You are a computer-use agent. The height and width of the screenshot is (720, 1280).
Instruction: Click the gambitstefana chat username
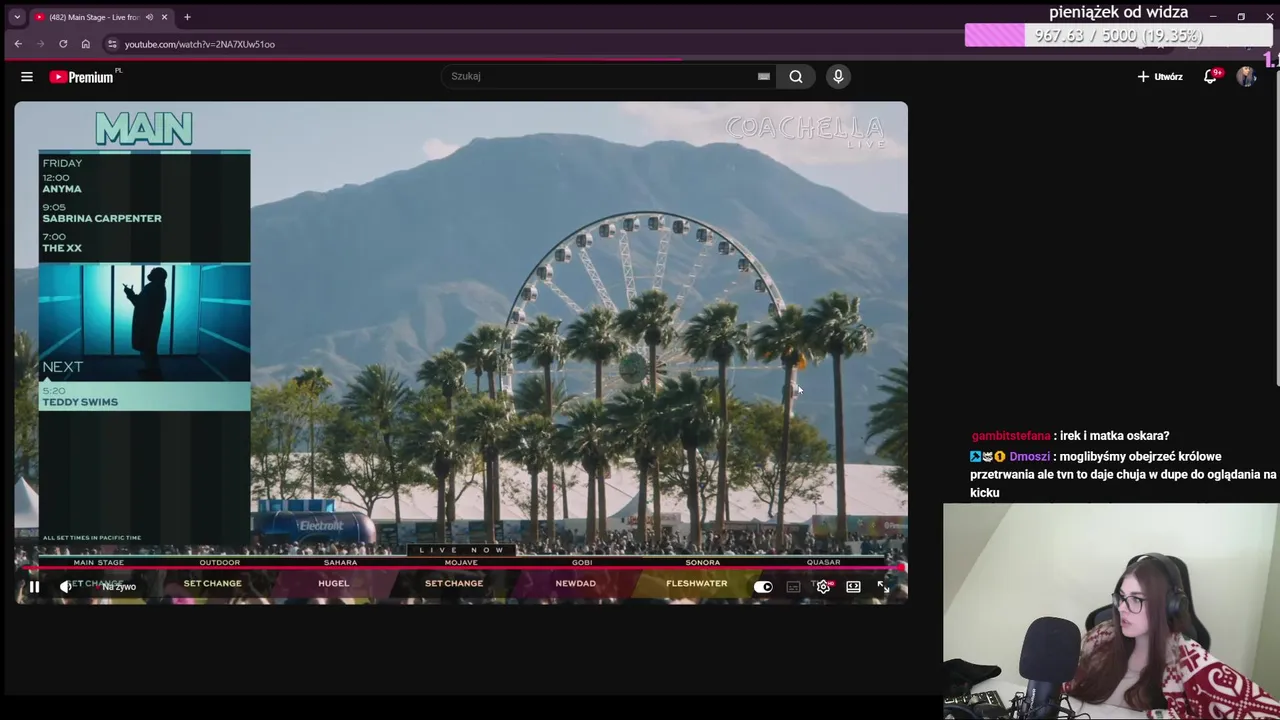click(x=1011, y=436)
